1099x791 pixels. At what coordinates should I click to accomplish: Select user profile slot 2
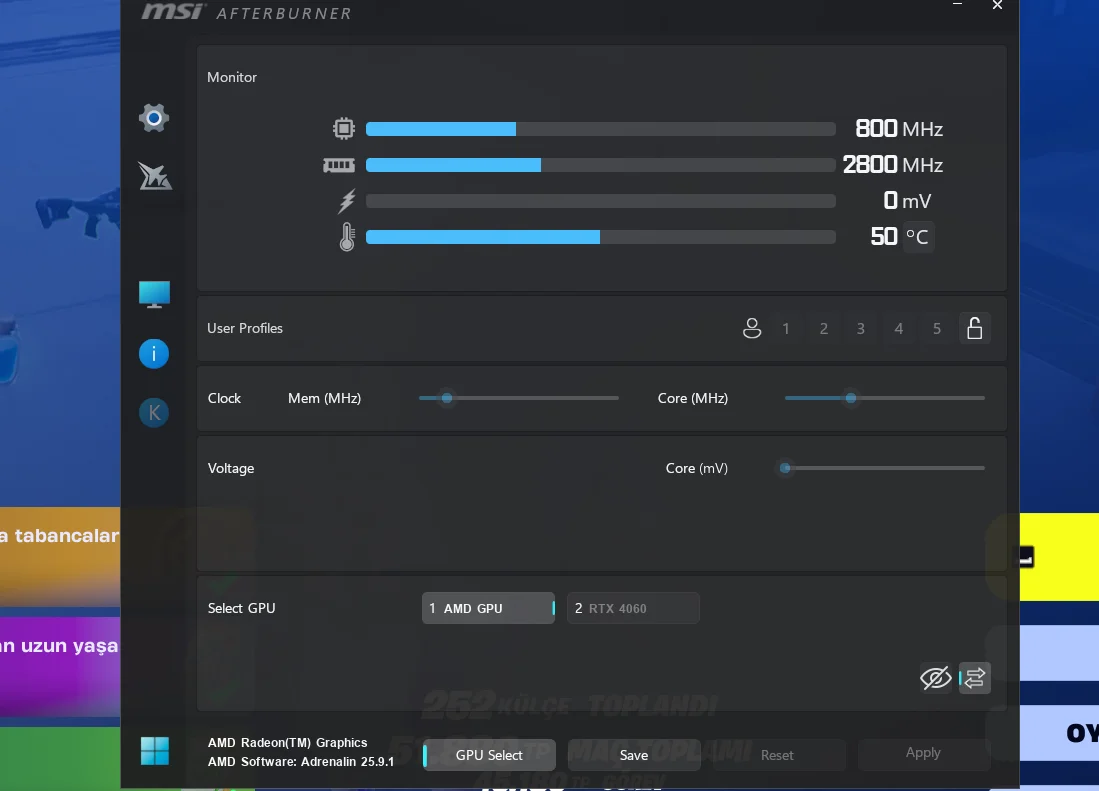tap(824, 329)
